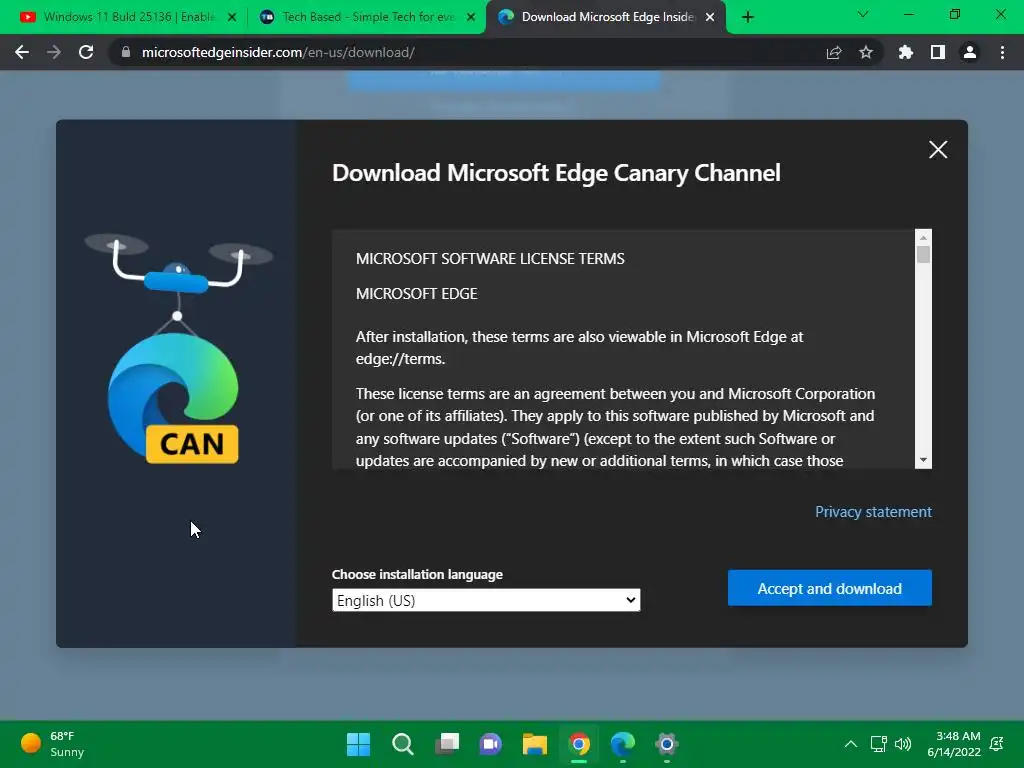This screenshot has width=1024, height=768.
Task: Click the Chrome taskbar icon
Action: 579,744
